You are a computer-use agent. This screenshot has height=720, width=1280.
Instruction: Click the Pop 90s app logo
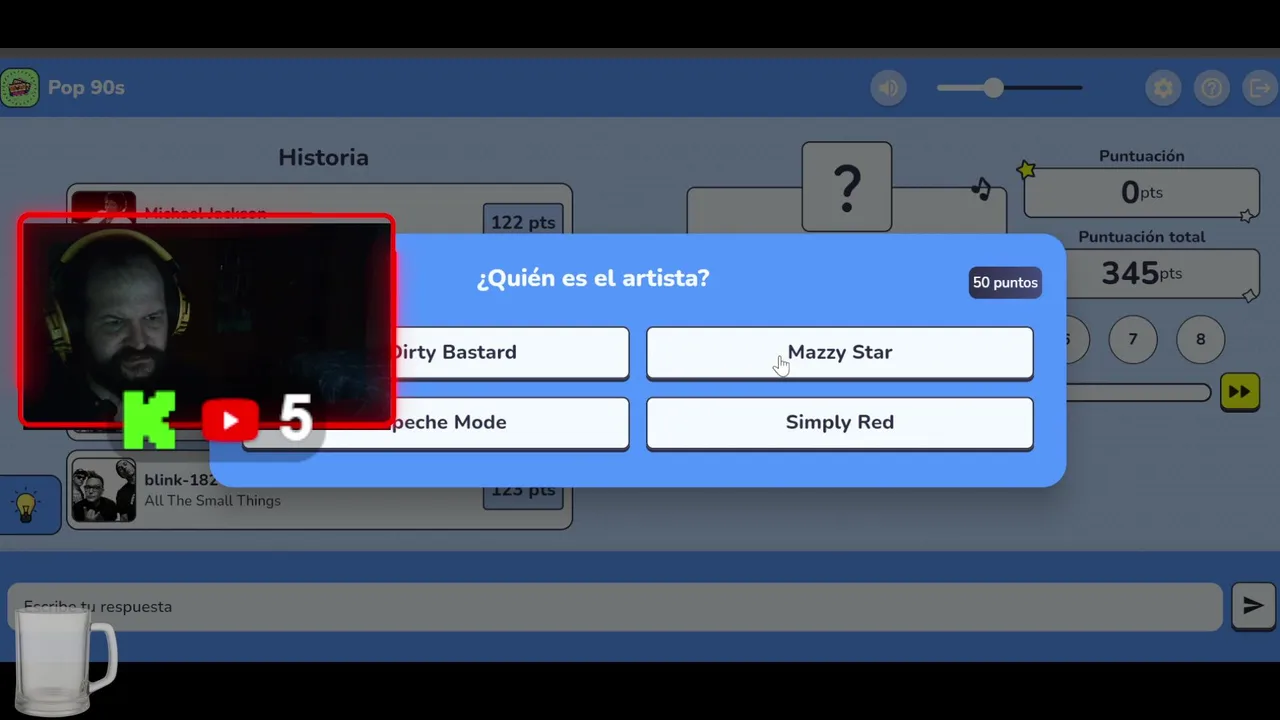pos(19,88)
